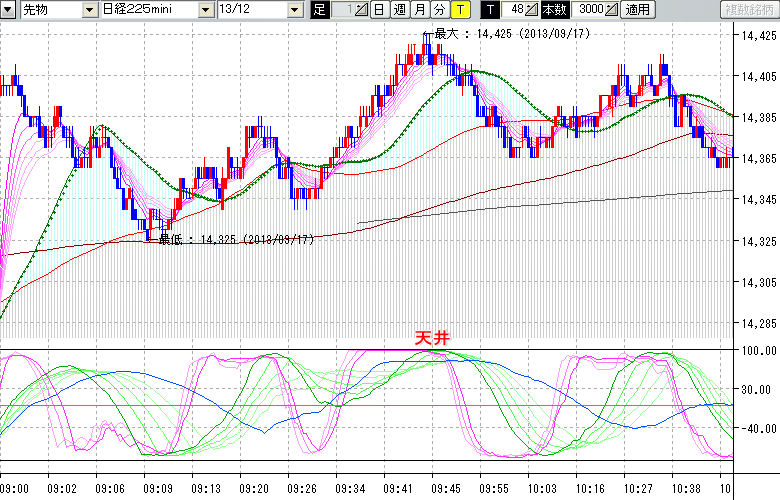Image resolution: width=780 pixels, height=500 pixels.
Task: Click the spinner beside the 3000 bar count
Action: 612,9
